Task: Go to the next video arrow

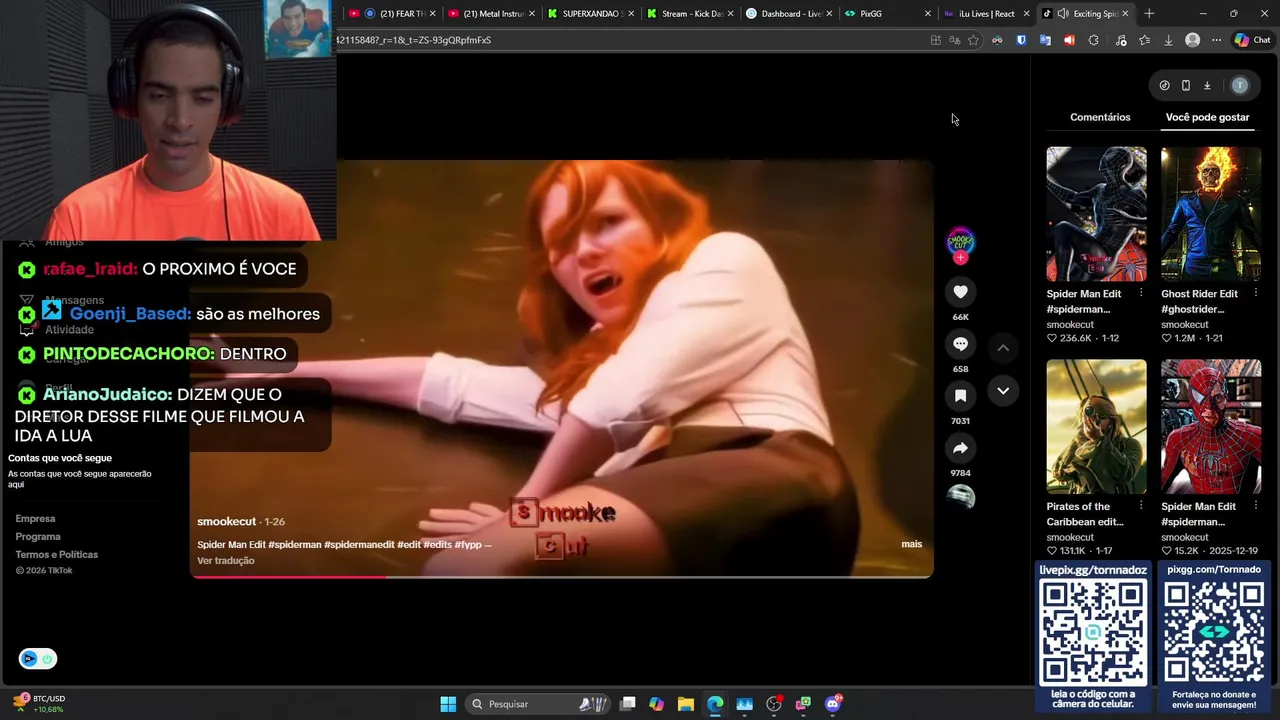Action: pyautogui.click(x=1003, y=391)
